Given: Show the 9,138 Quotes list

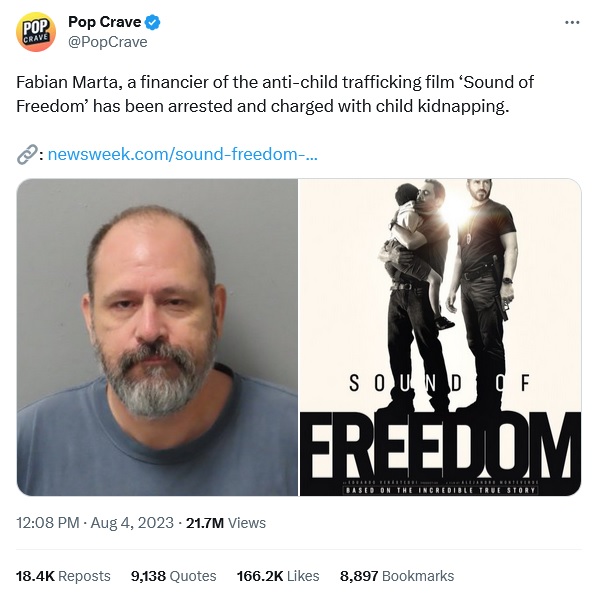Looking at the screenshot, I should [x=174, y=576].
